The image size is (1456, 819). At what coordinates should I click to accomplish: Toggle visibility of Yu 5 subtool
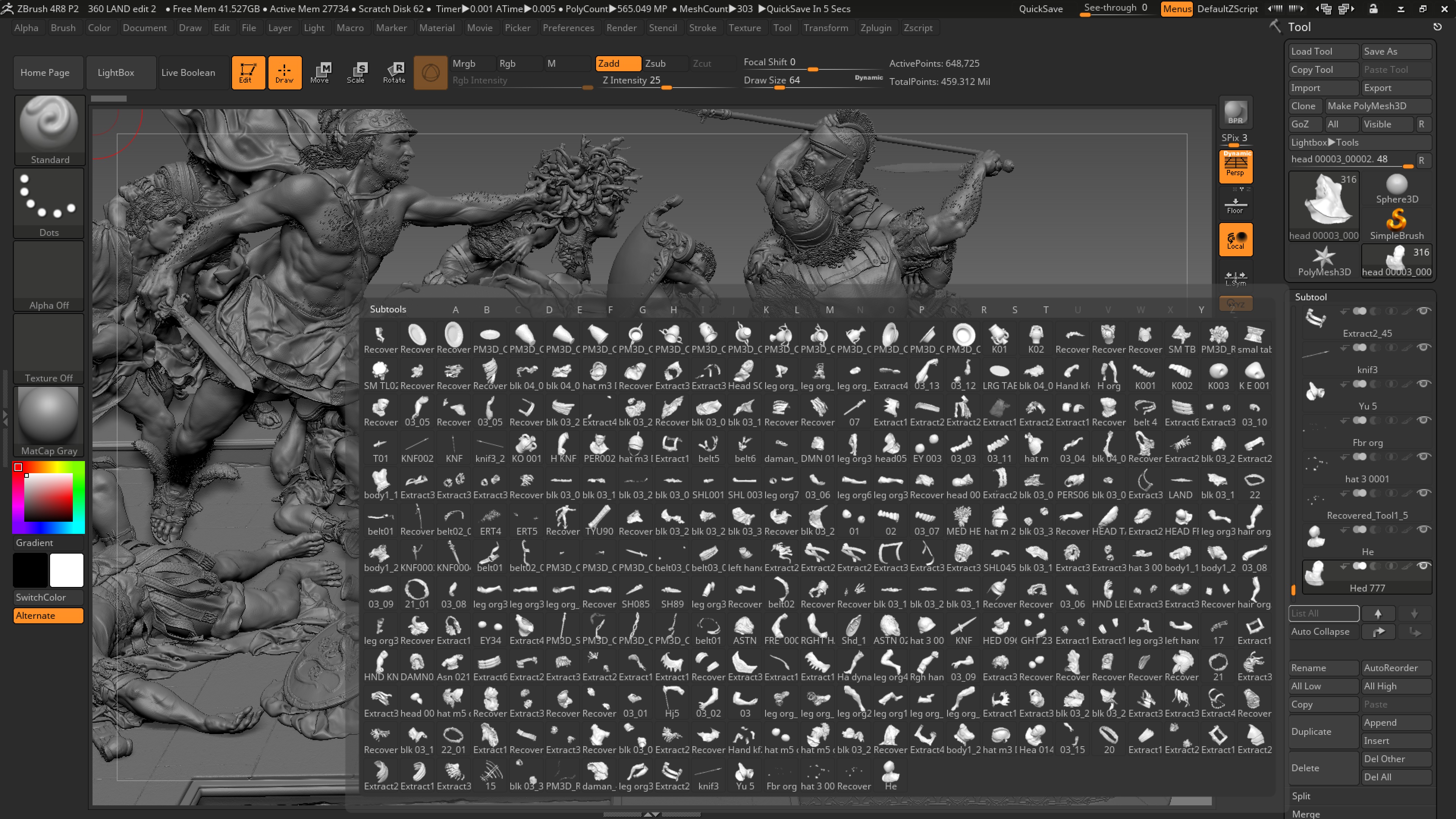[1424, 384]
